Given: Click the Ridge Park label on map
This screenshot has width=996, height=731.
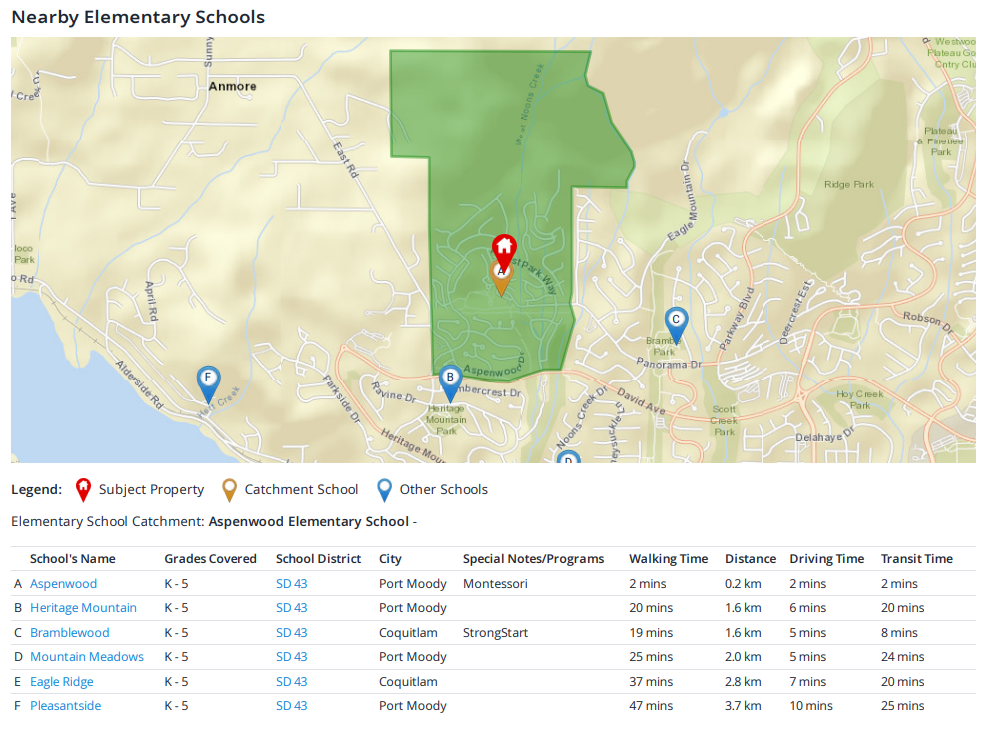Looking at the screenshot, I should point(849,184).
